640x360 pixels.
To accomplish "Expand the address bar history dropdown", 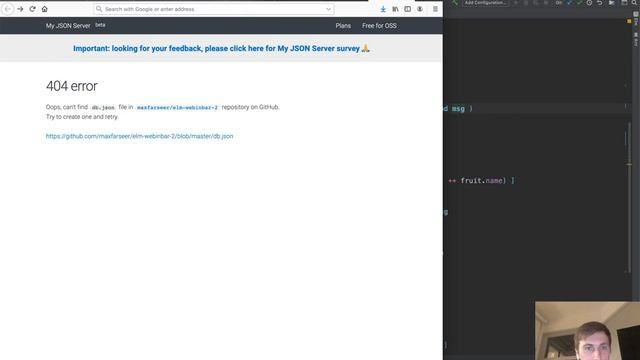I will tap(329, 9).
